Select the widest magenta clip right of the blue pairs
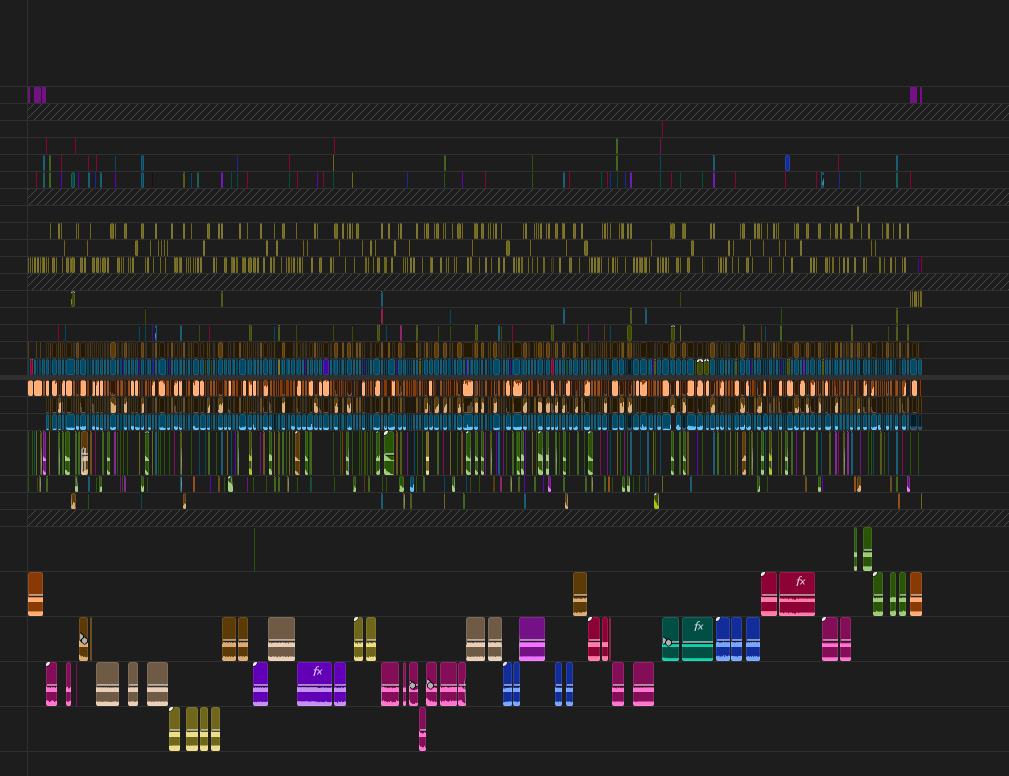Image resolution: width=1009 pixels, height=776 pixels. 643,684
